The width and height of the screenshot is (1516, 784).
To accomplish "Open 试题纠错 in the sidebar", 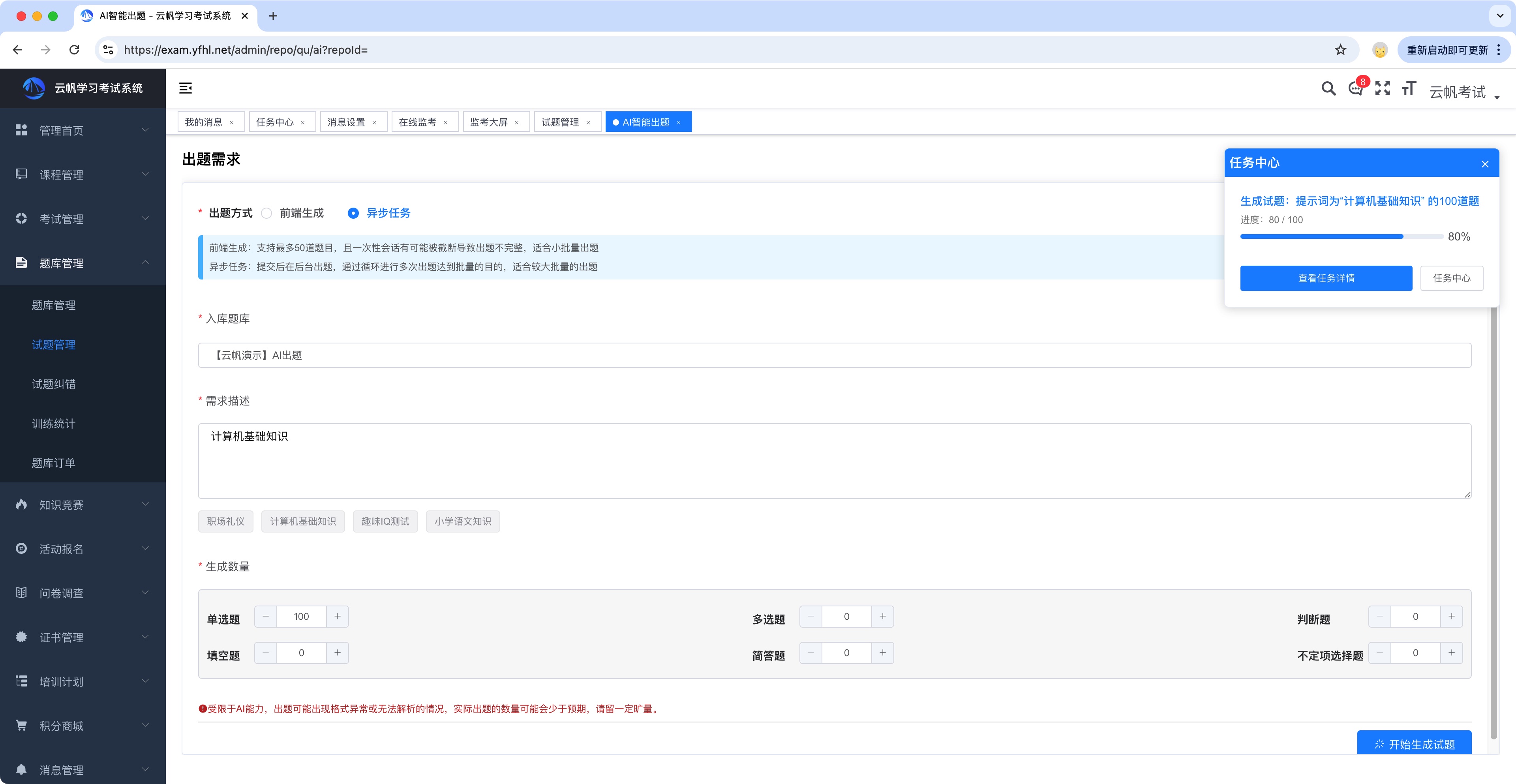I will [x=54, y=384].
